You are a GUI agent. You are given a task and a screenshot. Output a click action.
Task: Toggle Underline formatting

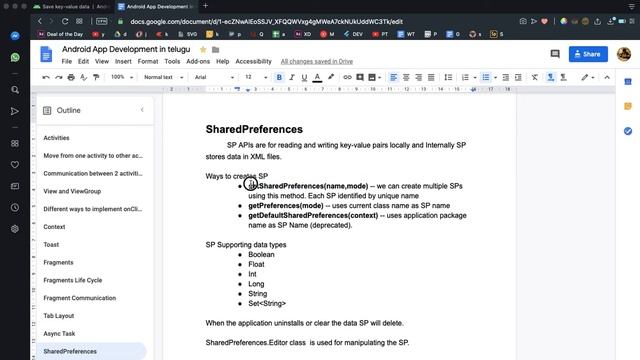click(304, 77)
